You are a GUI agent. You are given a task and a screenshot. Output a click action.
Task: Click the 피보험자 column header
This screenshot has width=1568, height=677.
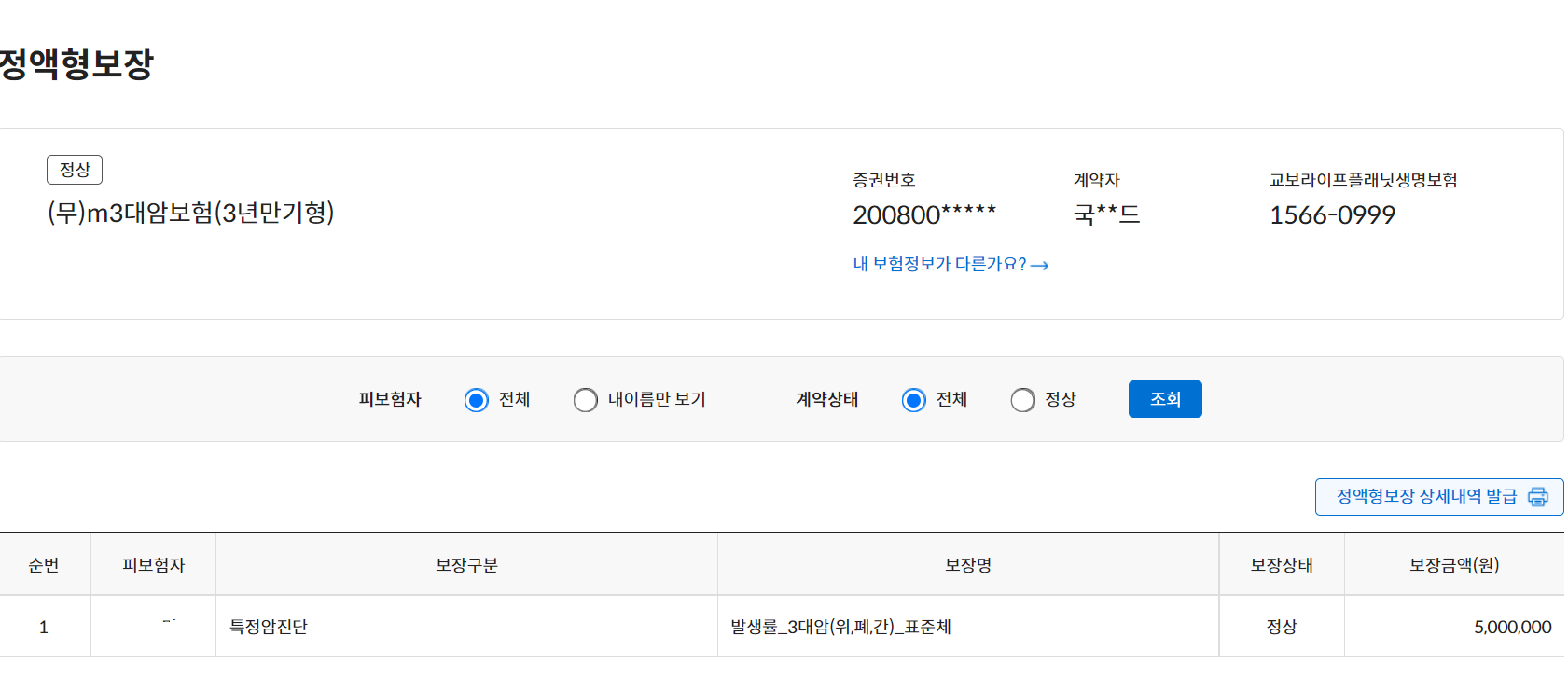tap(154, 565)
